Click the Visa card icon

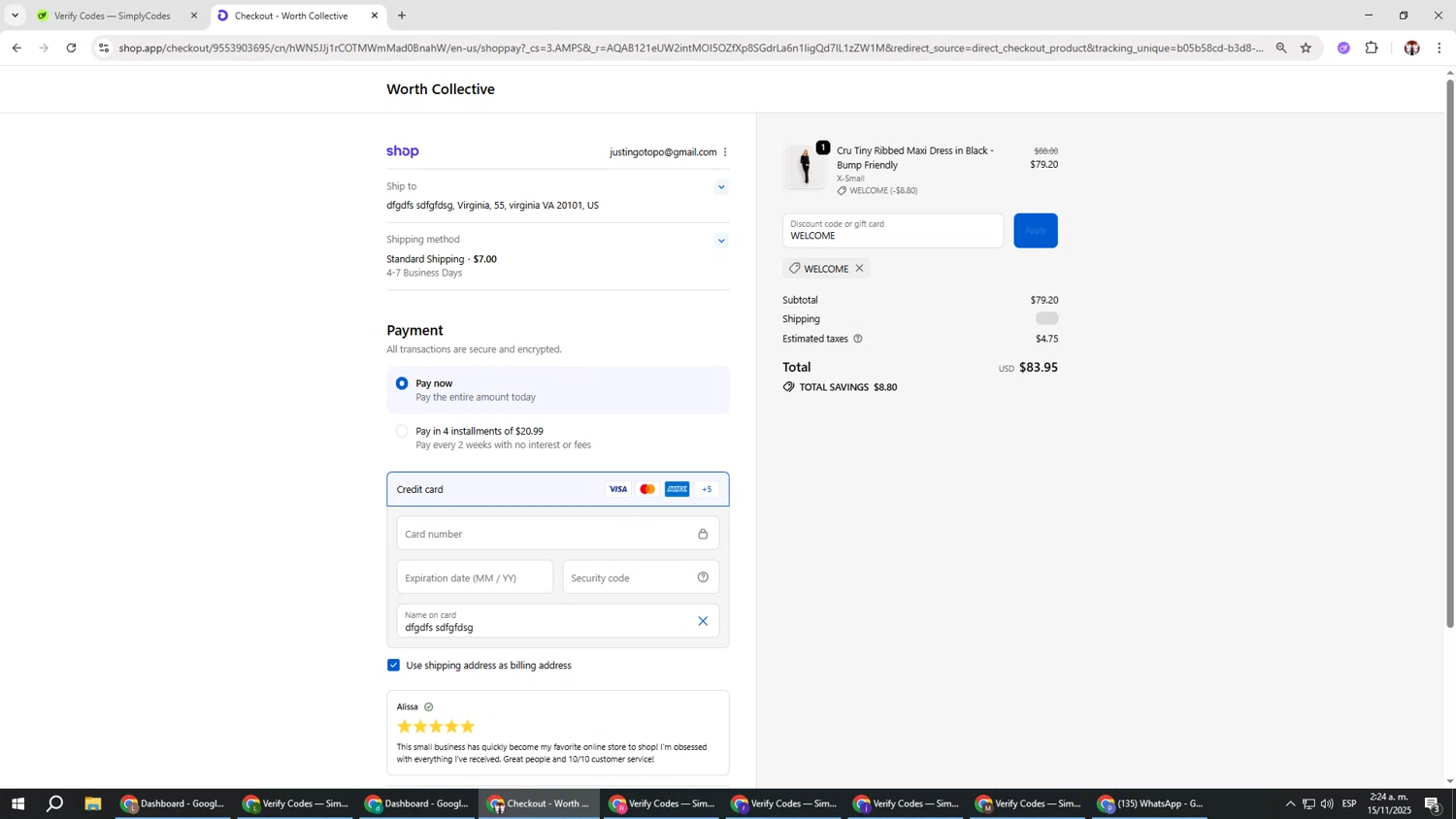tap(617, 490)
